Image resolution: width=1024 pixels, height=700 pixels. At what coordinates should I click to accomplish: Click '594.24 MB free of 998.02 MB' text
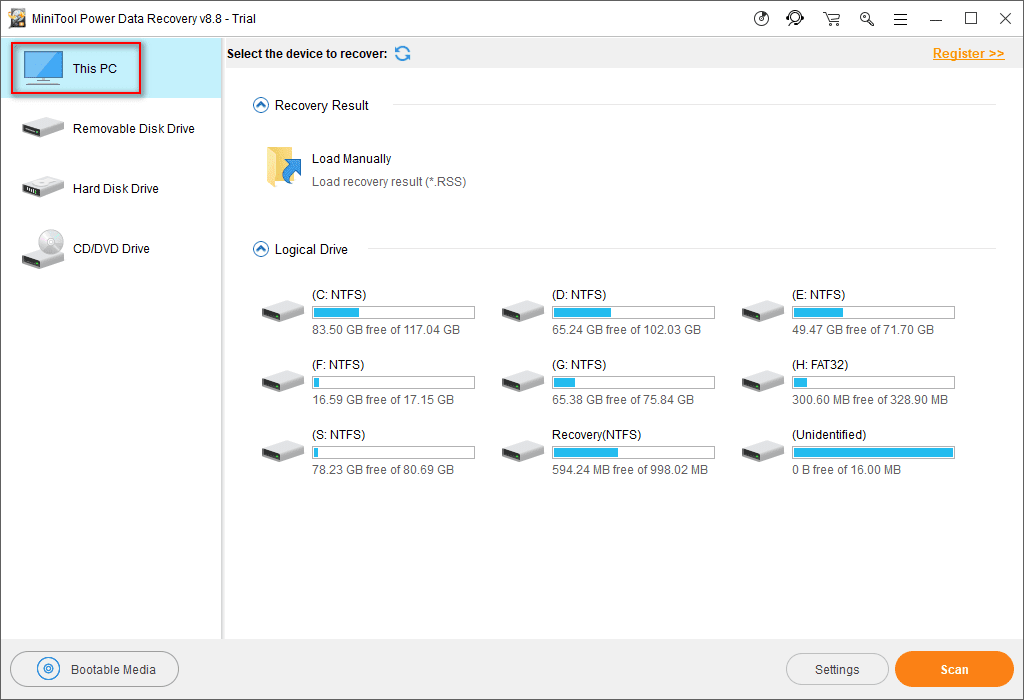[x=630, y=469]
